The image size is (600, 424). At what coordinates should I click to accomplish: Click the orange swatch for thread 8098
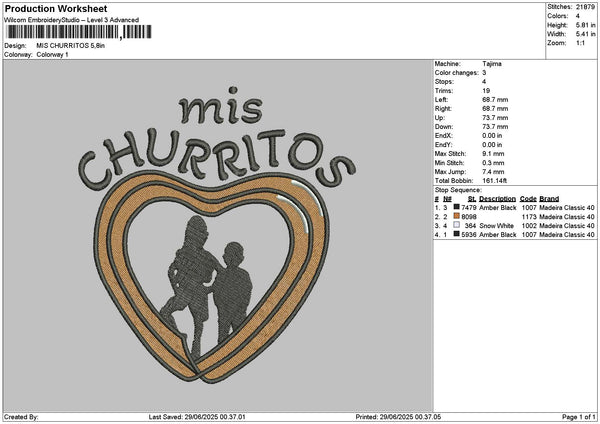[457, 216]
